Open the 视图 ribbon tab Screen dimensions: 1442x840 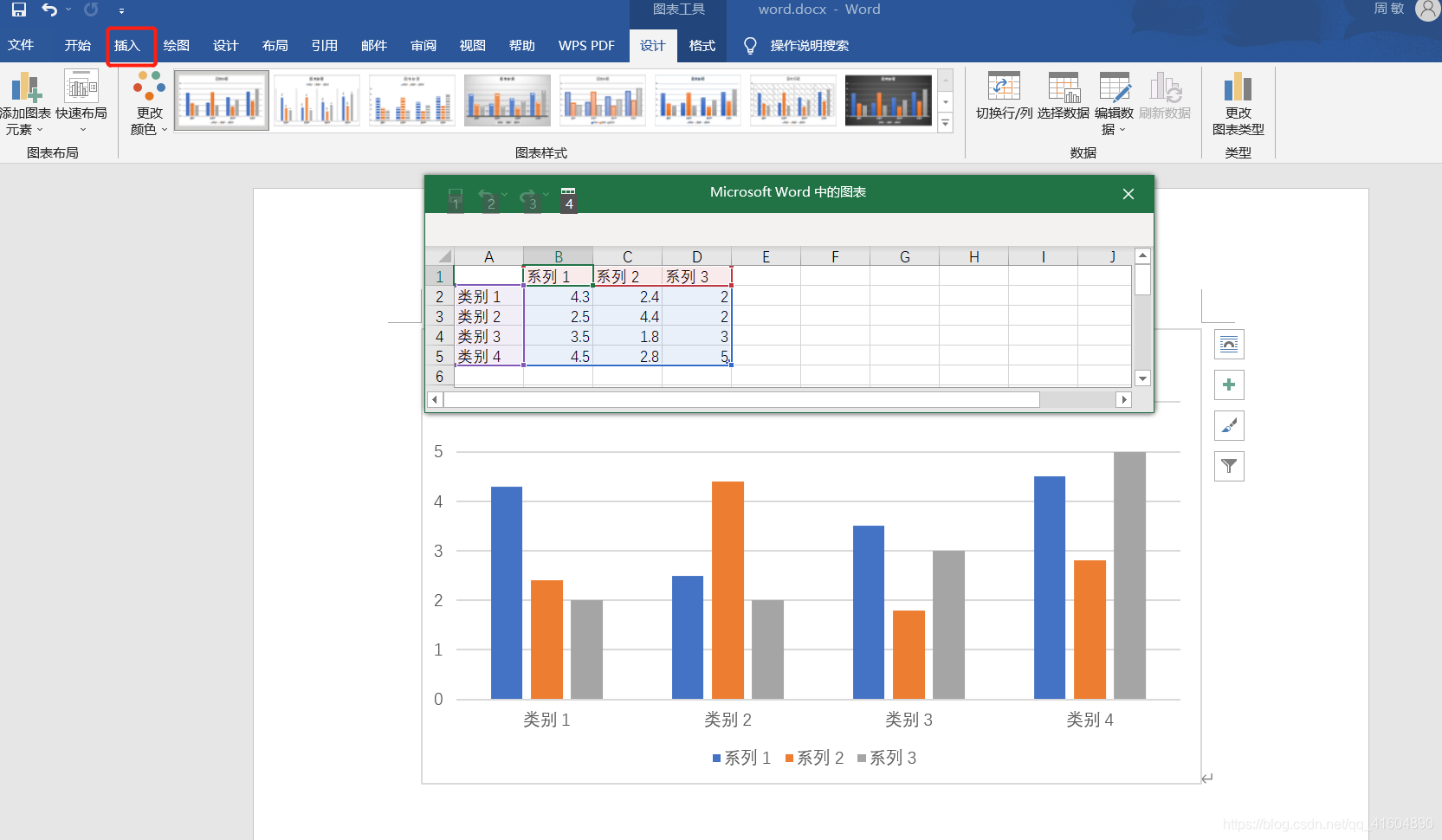[472, 45]
